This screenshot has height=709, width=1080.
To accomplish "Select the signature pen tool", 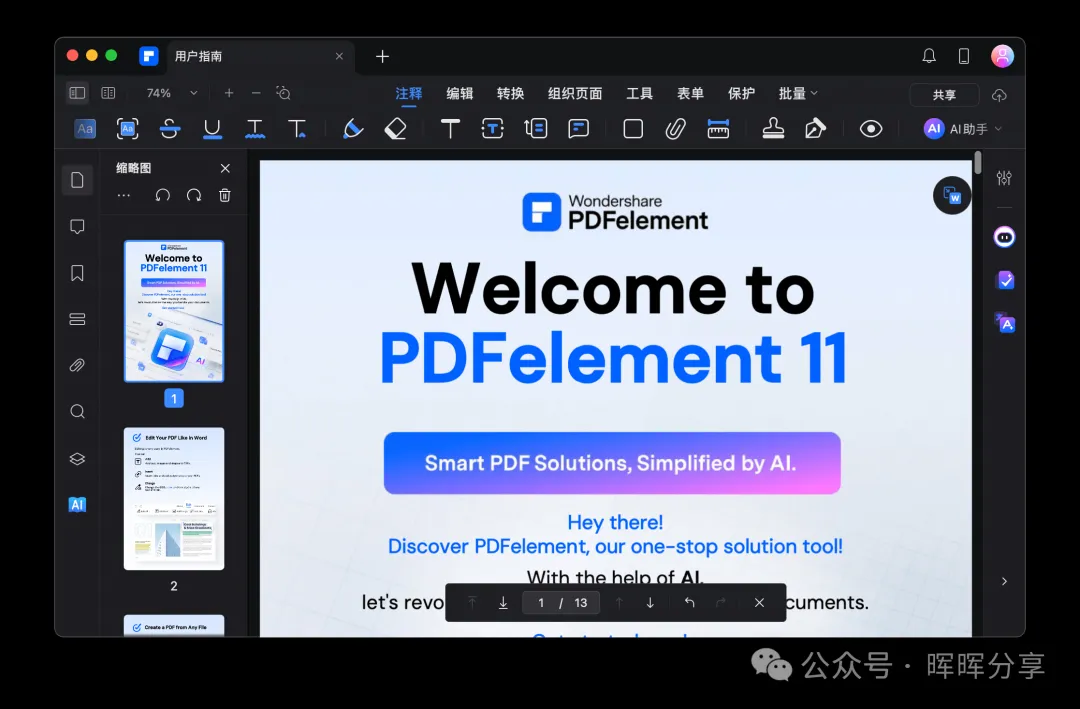I will [x=815, y=129].
